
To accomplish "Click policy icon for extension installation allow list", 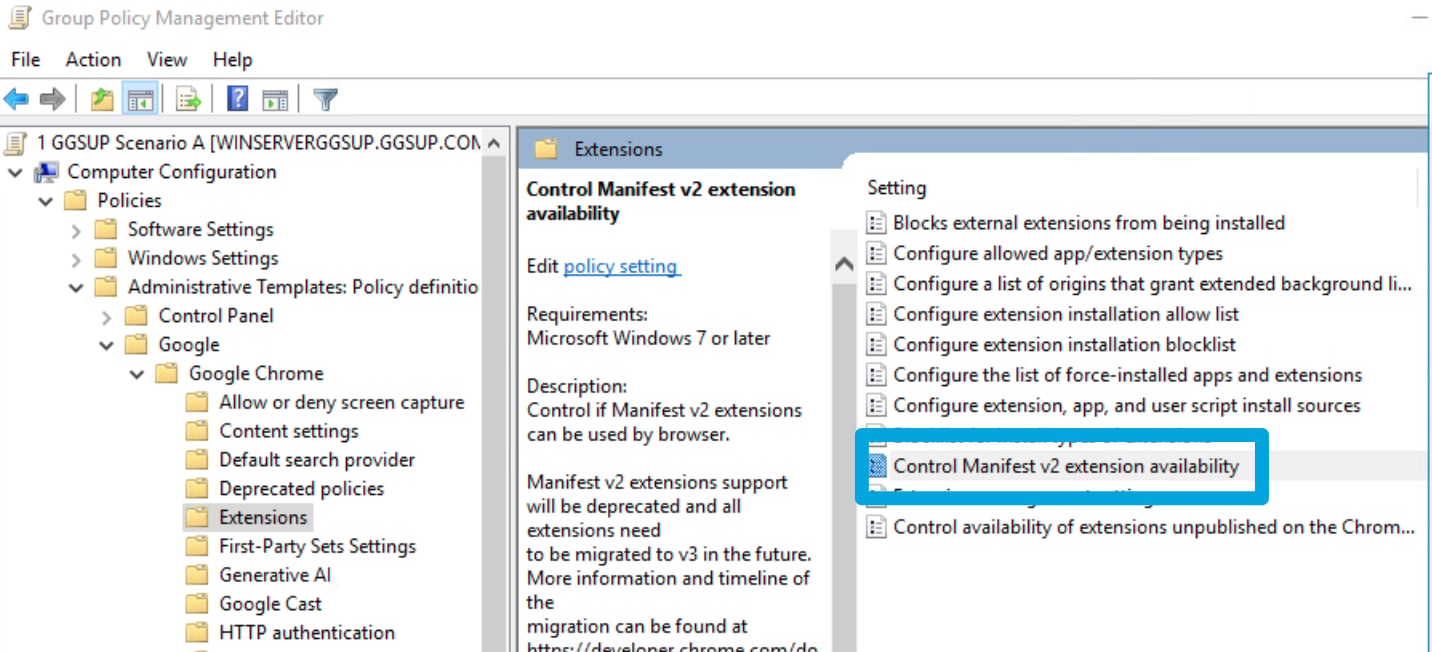I will click(x=876, y=314).
